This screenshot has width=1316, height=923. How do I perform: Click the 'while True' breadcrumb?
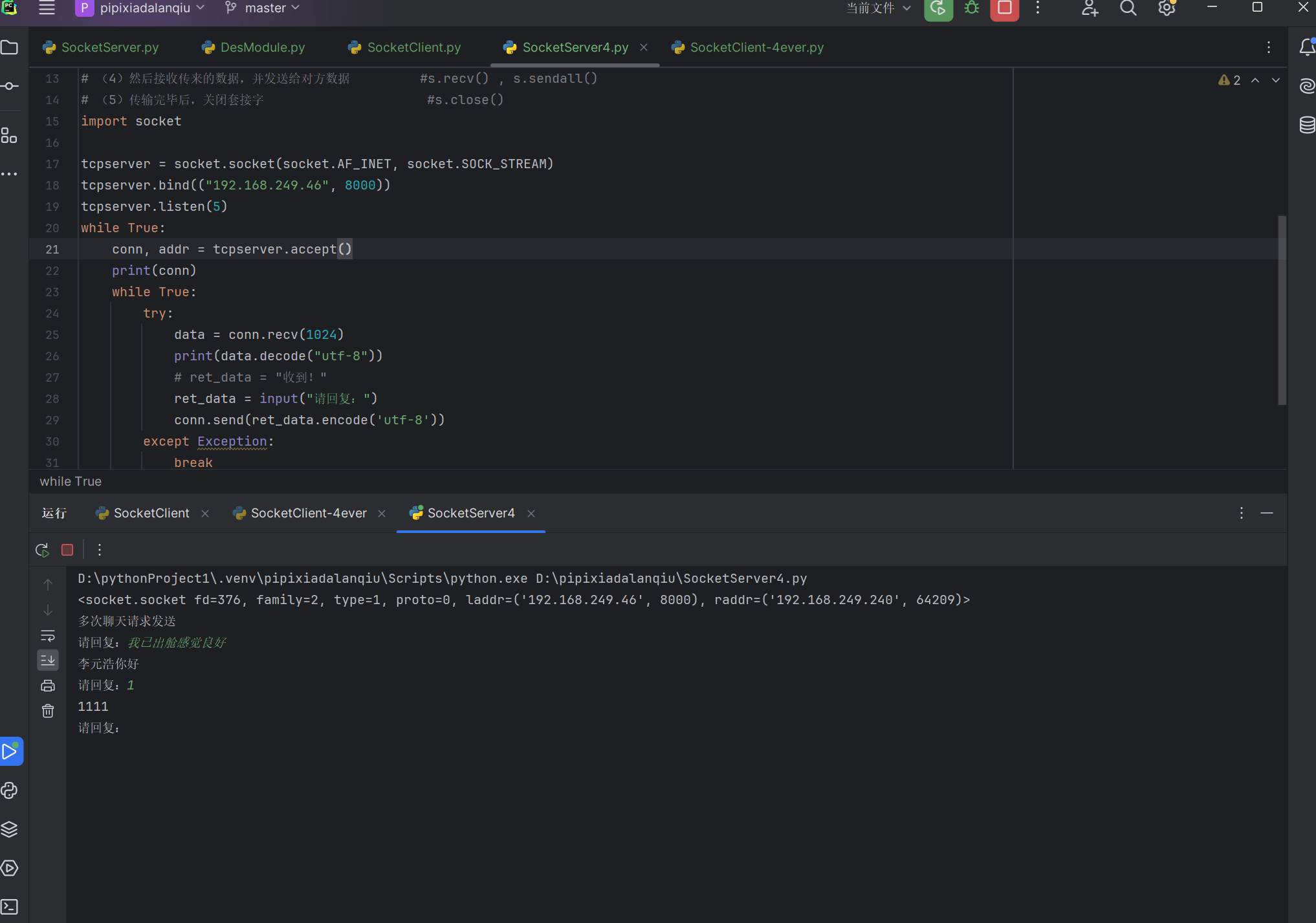(71, 481)
